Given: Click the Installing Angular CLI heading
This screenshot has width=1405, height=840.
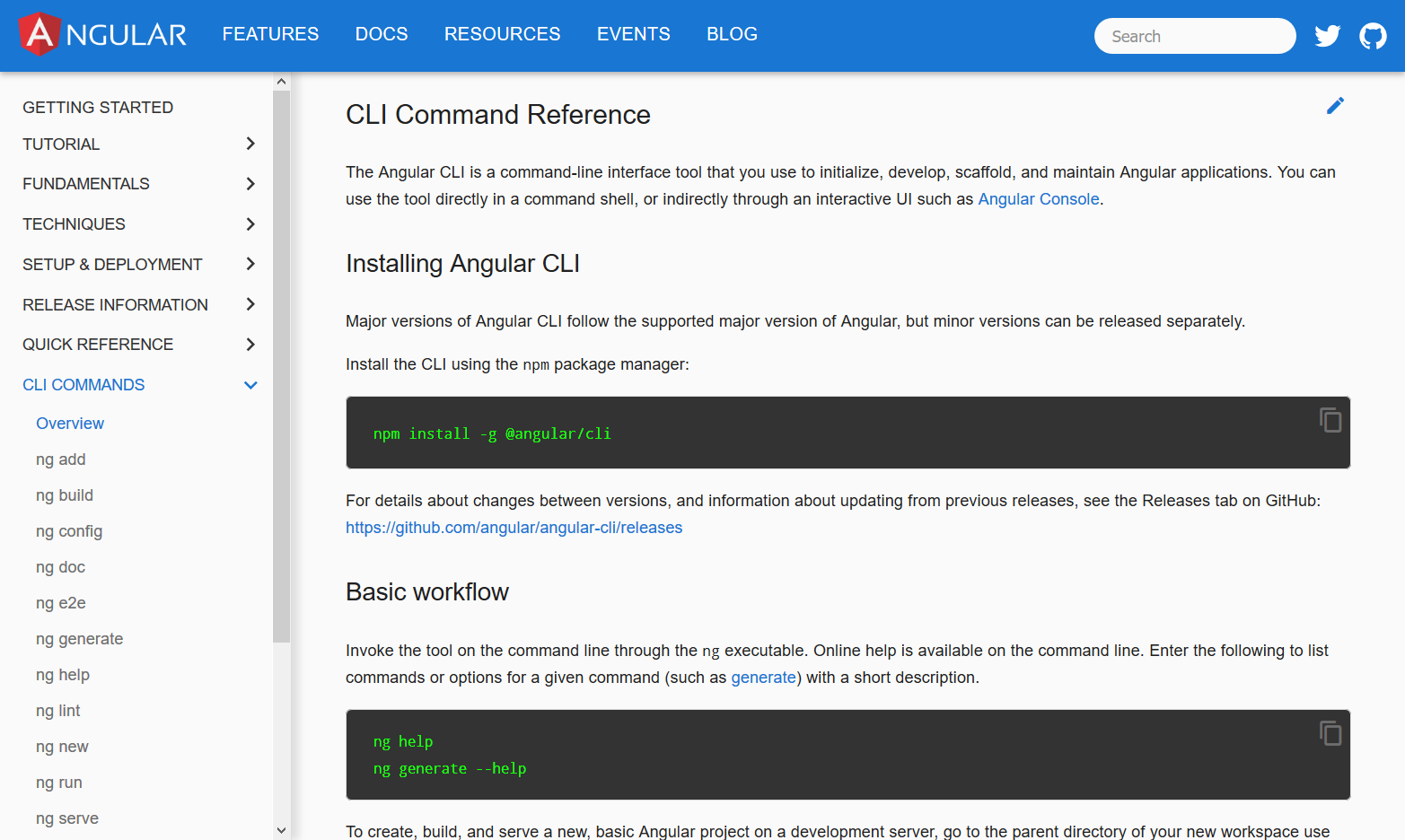Looking at the screenshot, I should [x=462, y=264].
